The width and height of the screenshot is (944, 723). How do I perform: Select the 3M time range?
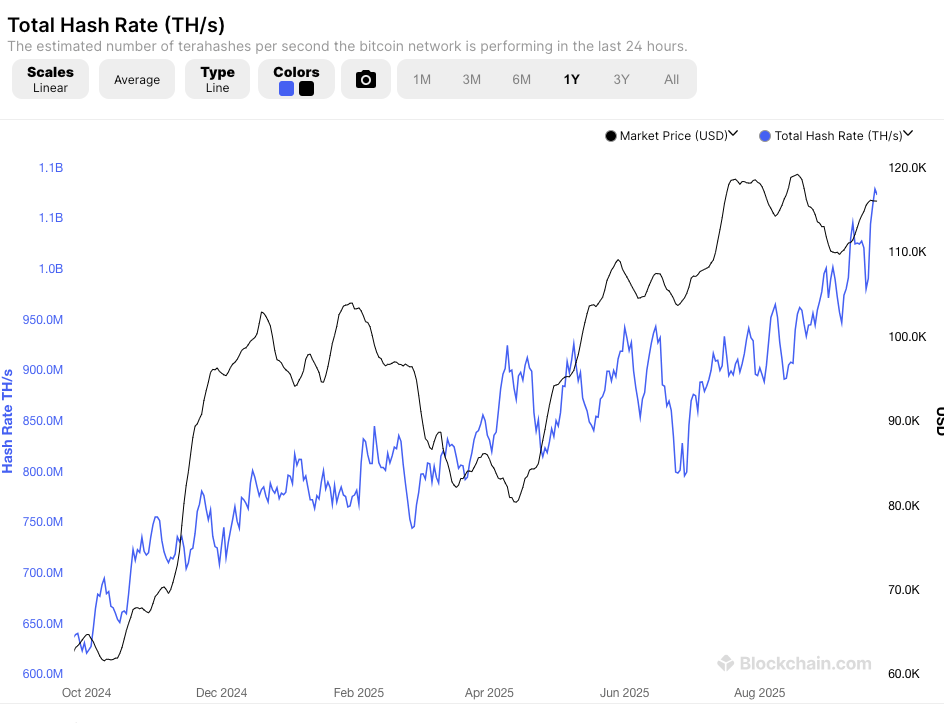(x=472, y=79)
